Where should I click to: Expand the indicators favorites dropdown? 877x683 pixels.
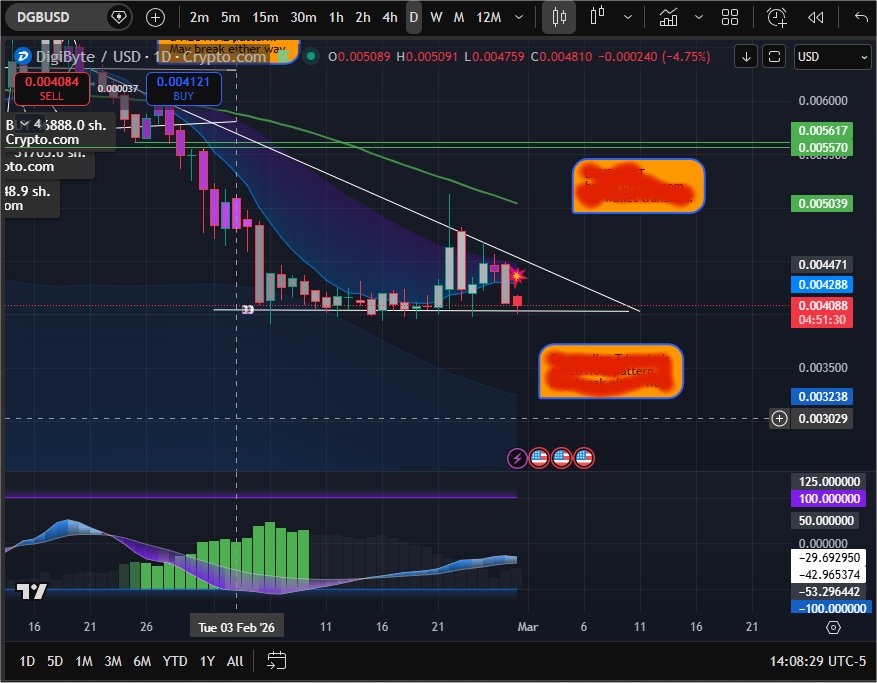(699, 17)
